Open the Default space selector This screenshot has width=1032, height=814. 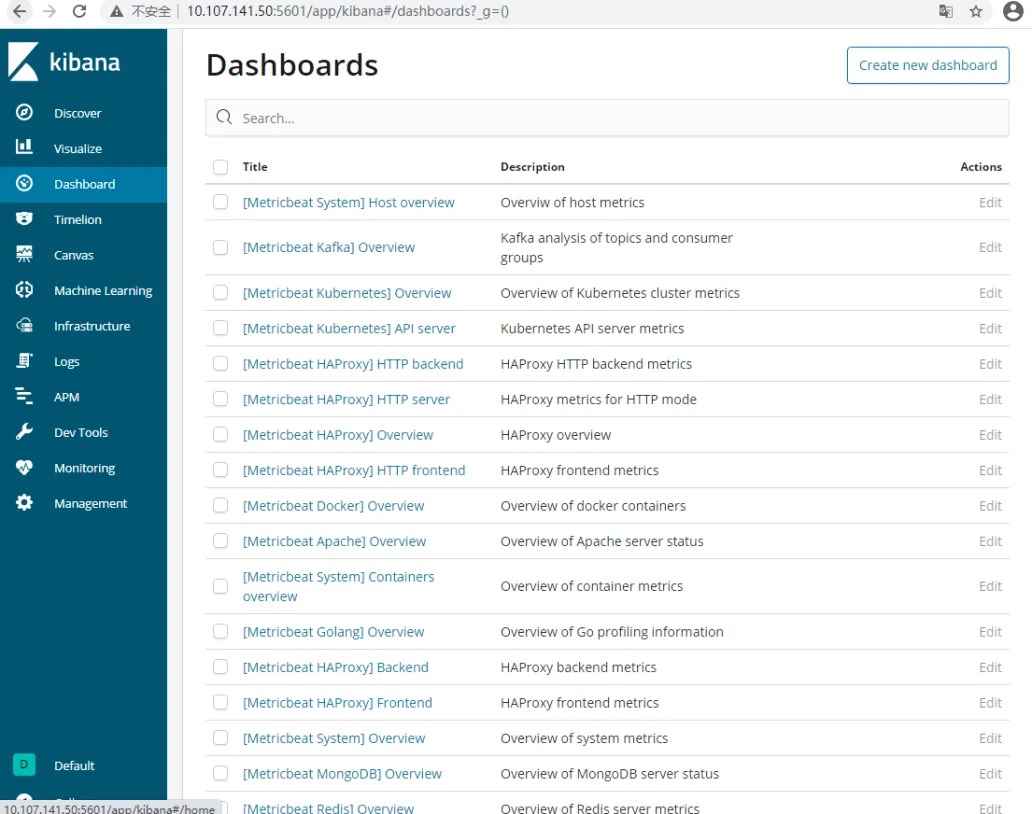tap(25, 765)
